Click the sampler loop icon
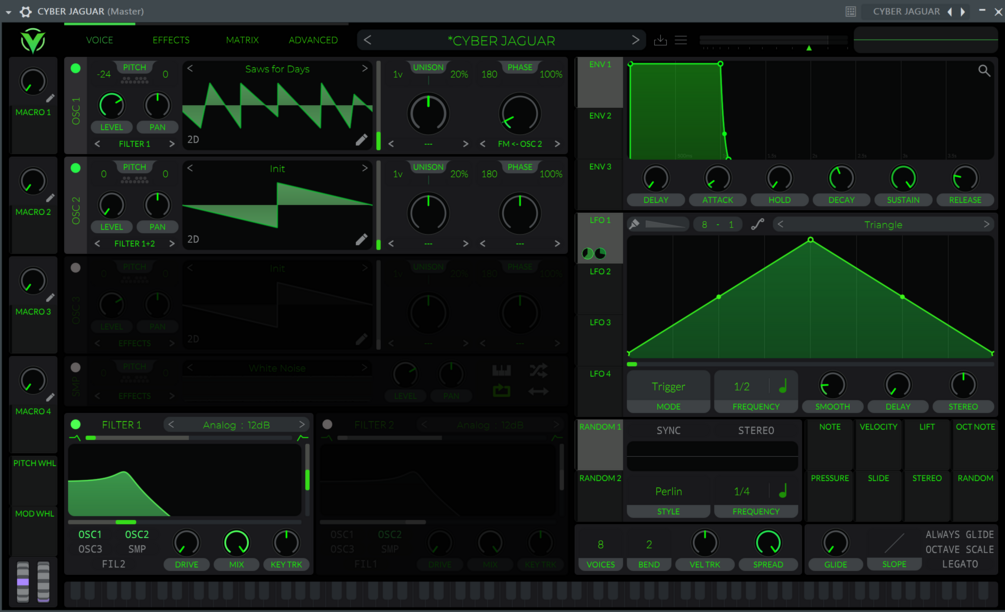The image size is (1005, 612). (501, 391)
